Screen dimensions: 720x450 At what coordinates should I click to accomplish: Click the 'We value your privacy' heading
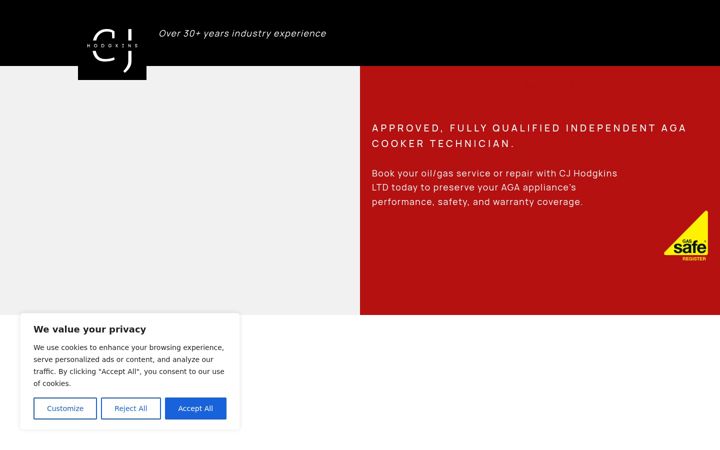(90, 329)
